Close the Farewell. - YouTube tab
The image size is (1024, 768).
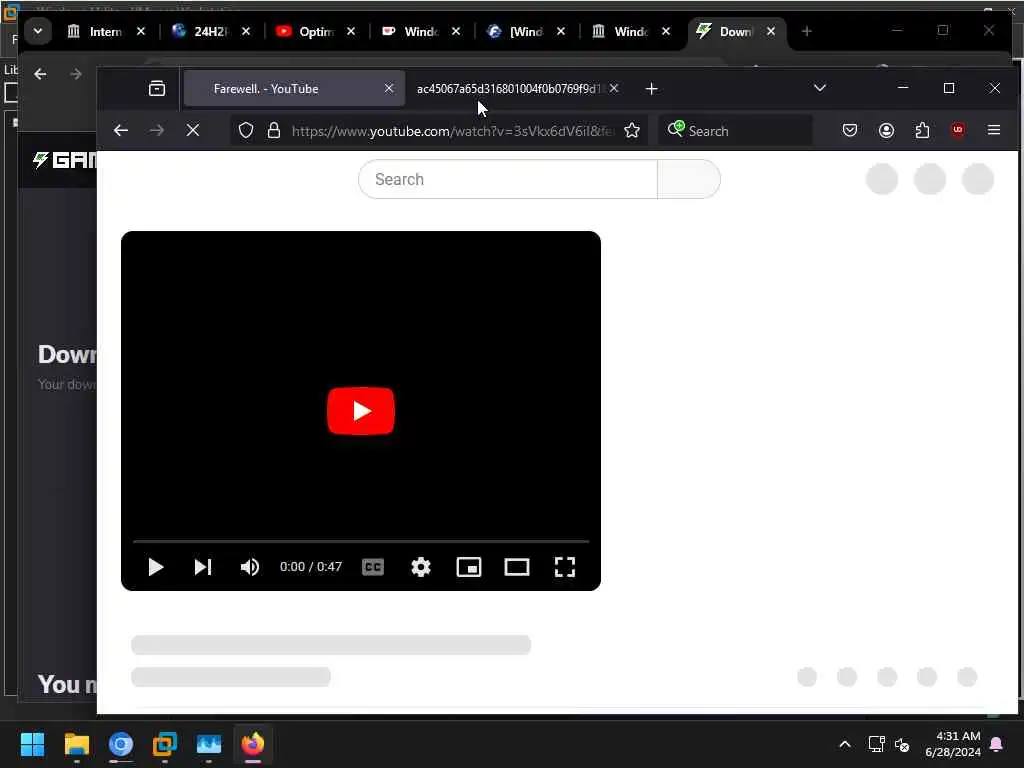[389, 88]
